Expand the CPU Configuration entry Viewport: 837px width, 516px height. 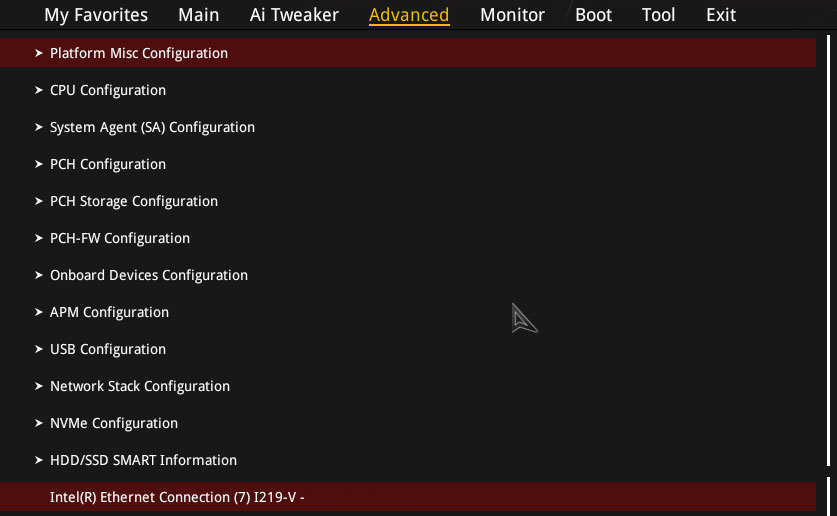[408, 90]
